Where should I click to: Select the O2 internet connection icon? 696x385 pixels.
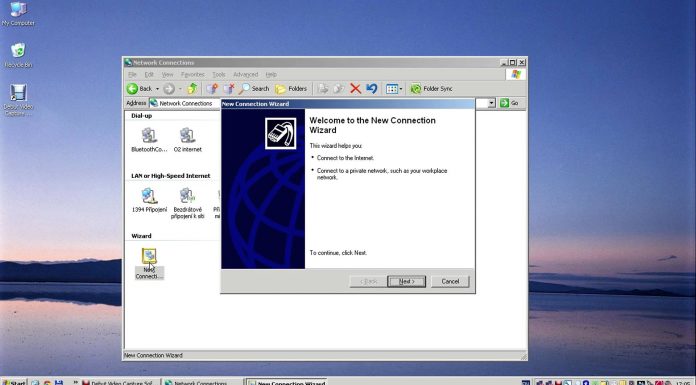click(x=188, y=140)
